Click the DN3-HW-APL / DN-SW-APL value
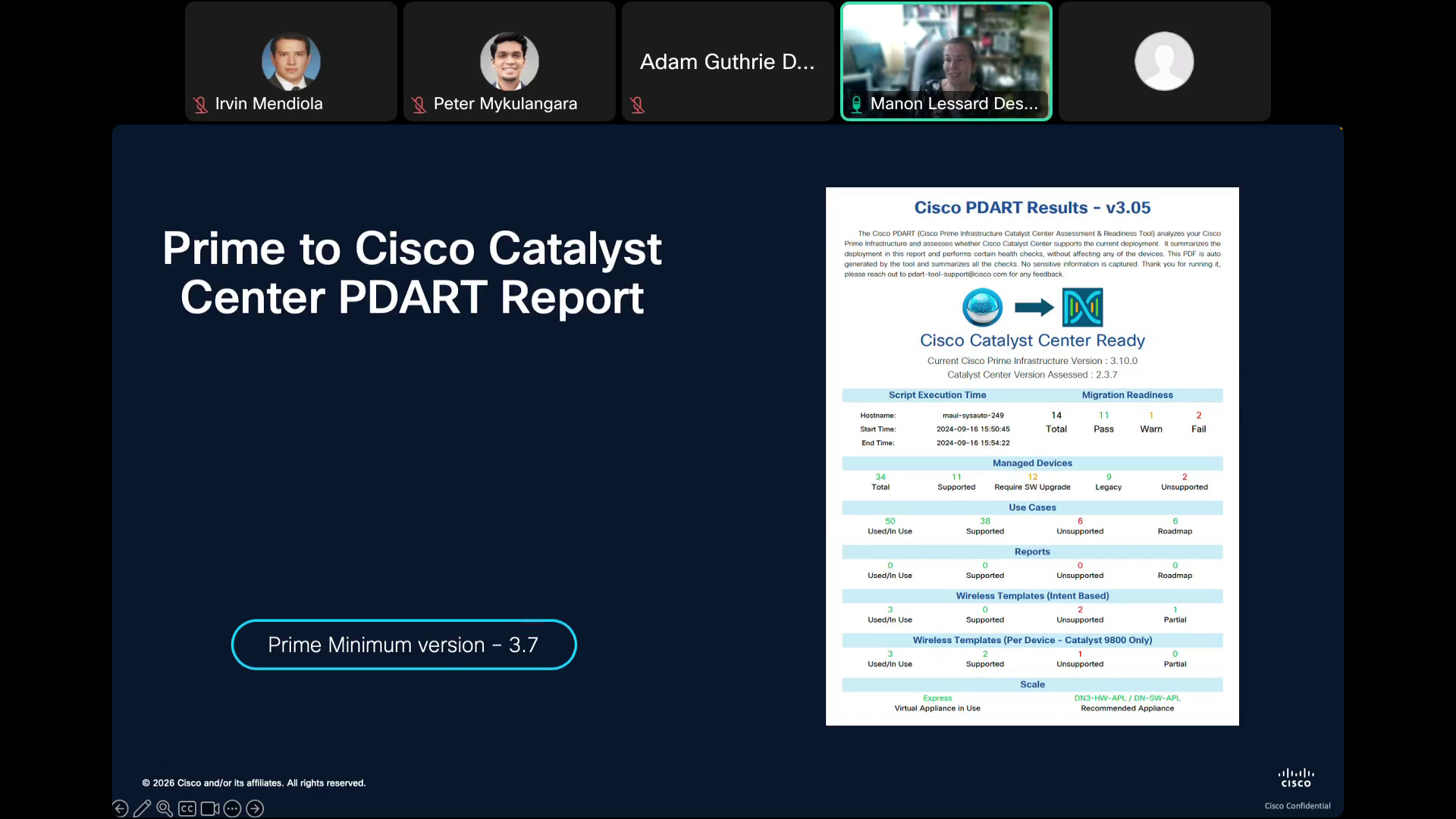Screen dimensions: 1456x819 pos(1127,698)
